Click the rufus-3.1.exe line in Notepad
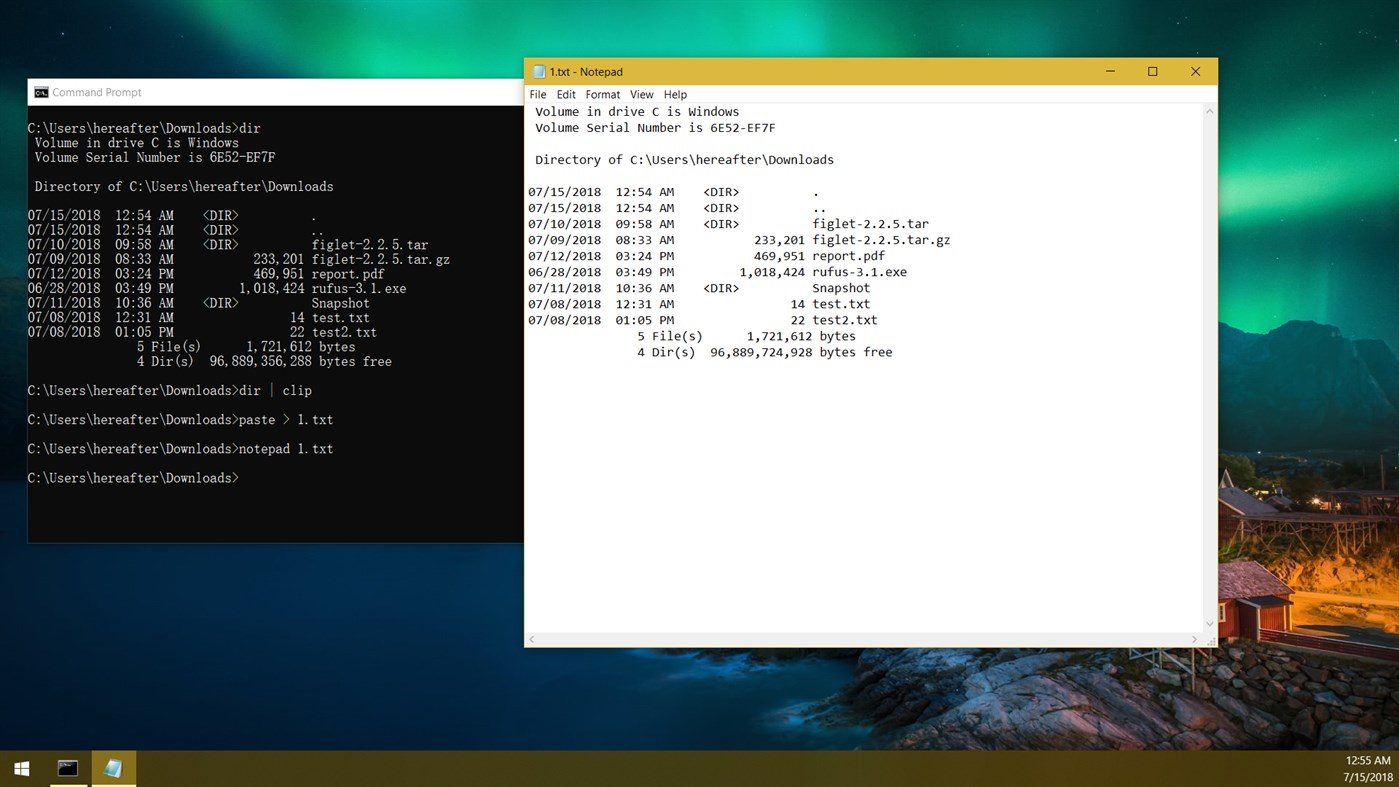The height and width of the screenshot is (787, 1399). click(x=860, y=272)
